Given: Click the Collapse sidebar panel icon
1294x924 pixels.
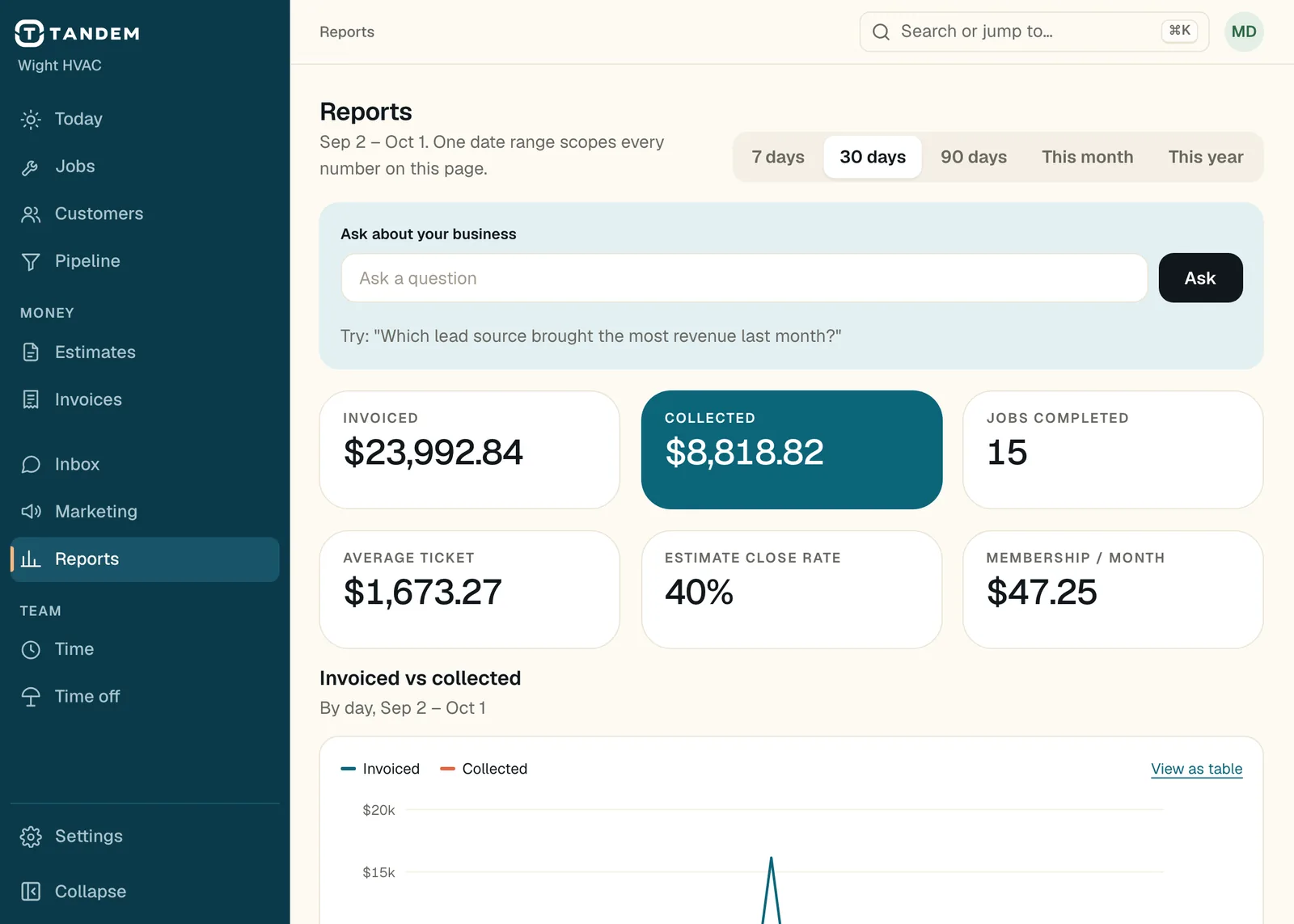Looking at the screenshot, I should click(31, 892).
